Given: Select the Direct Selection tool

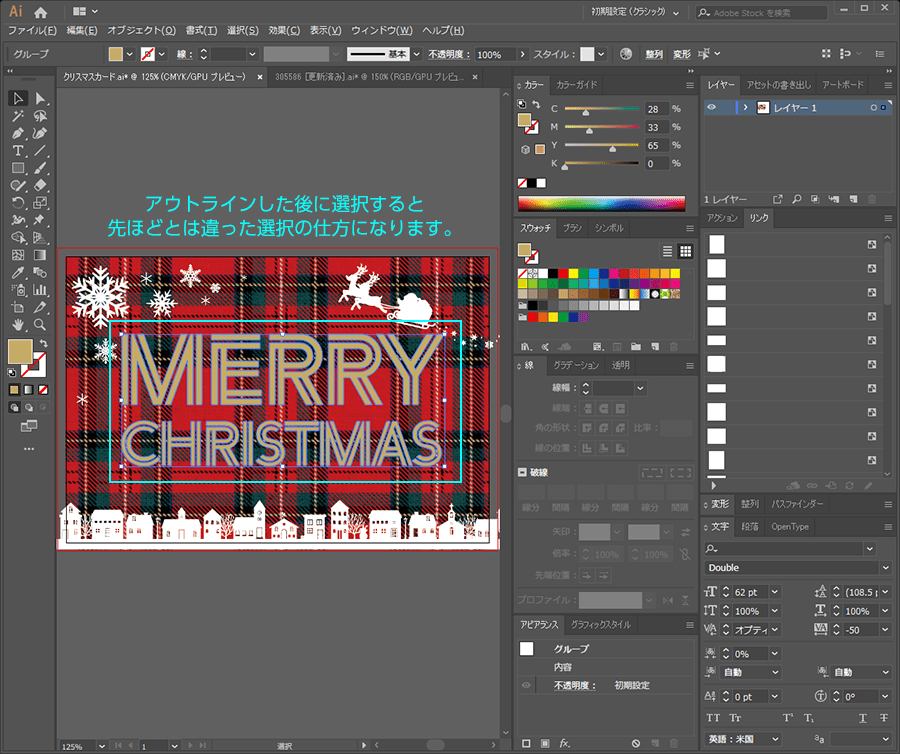Looking at the screenshot, I should (41, 98).
